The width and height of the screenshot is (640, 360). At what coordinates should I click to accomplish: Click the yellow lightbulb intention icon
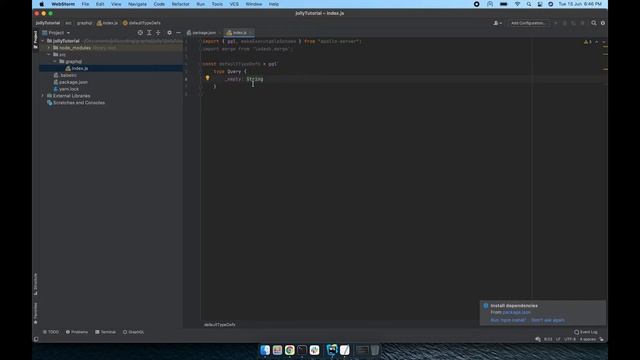[x=207, y=78]
